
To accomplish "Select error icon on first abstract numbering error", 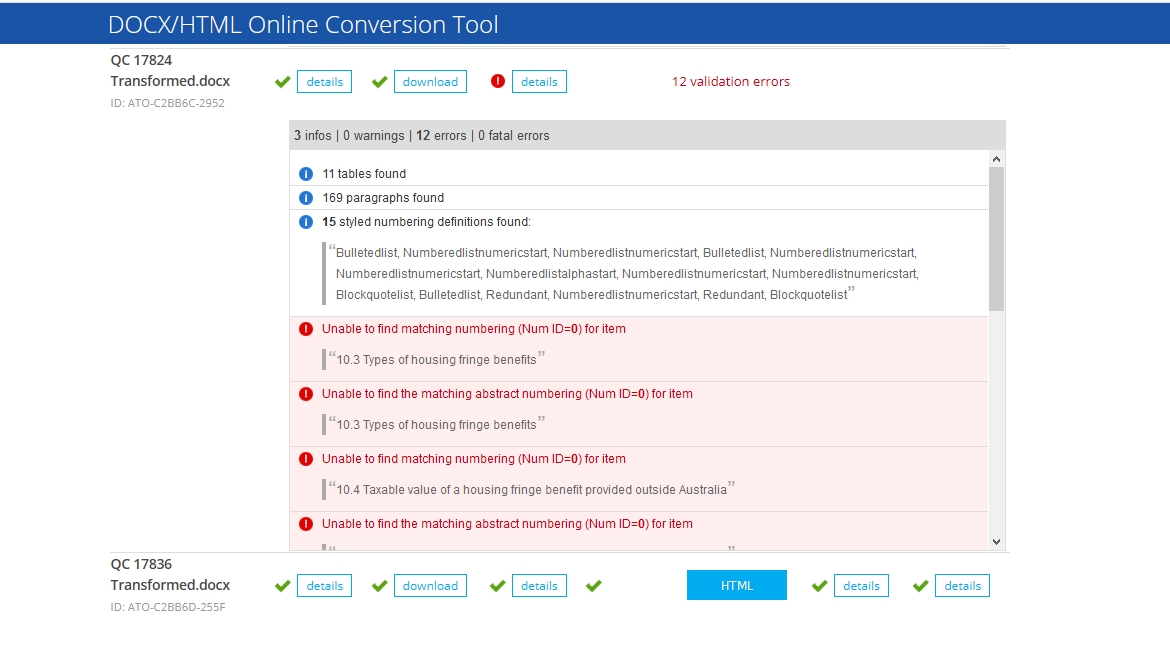I will point(306,394).
